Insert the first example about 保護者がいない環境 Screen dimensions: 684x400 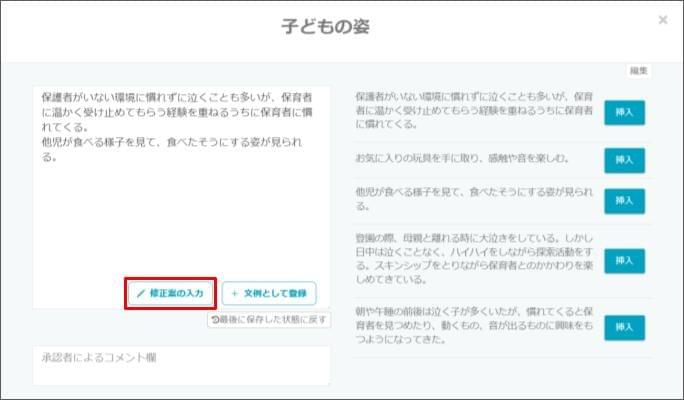[x=624, y=113]
